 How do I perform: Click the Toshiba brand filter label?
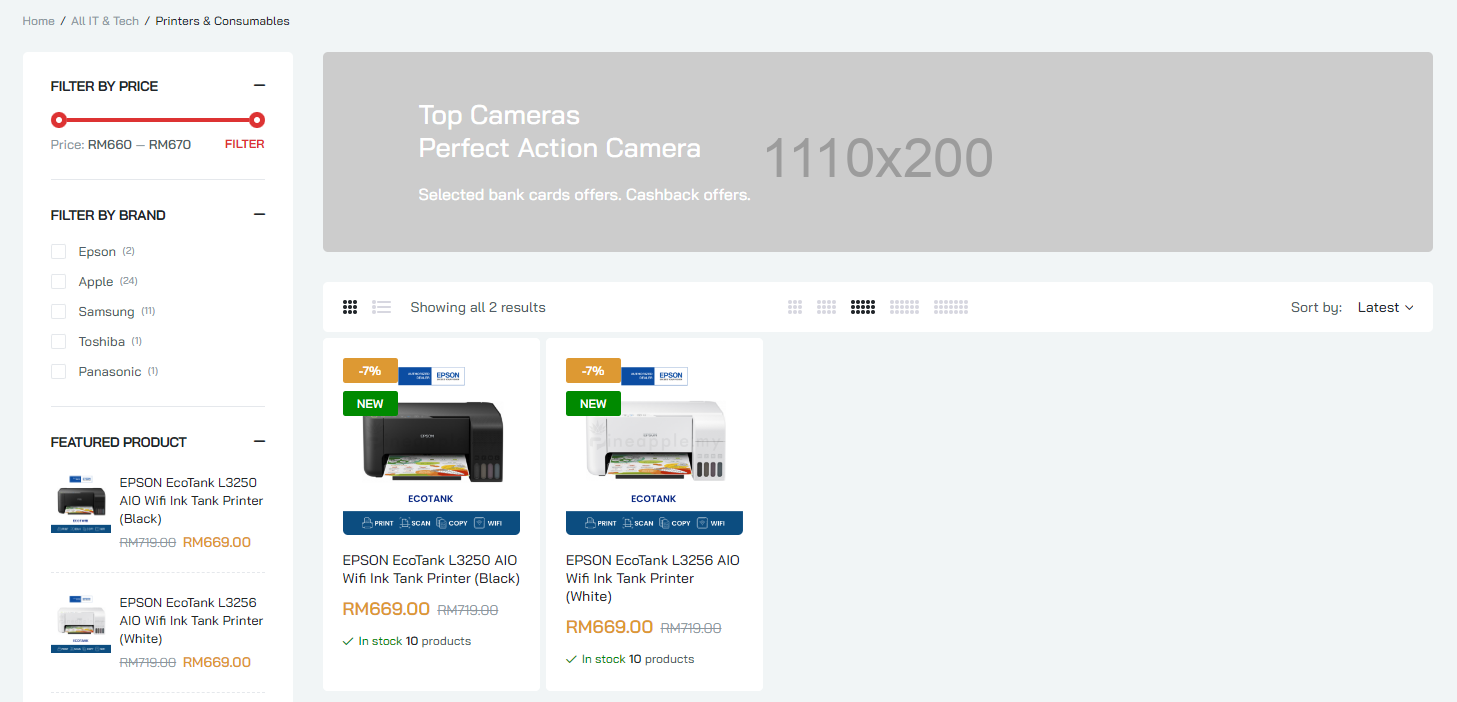click(102, 341)
